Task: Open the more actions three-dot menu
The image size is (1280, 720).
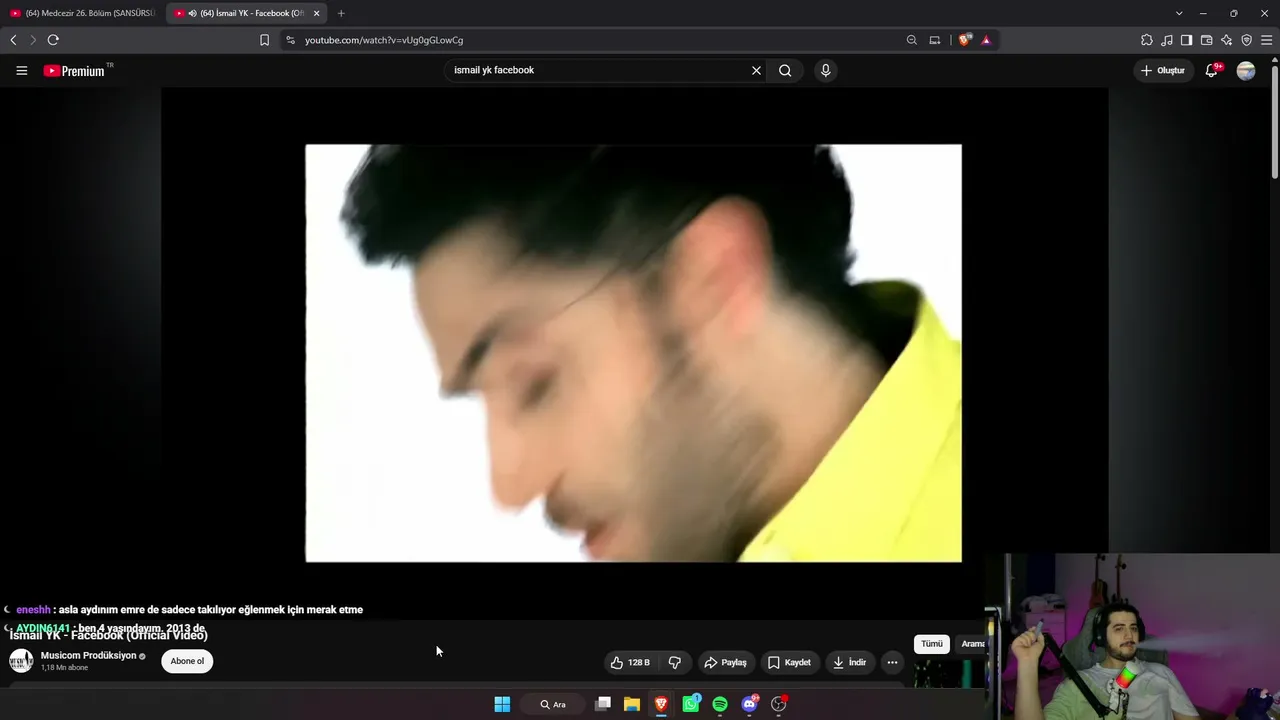Action: (x=892, y=662)
